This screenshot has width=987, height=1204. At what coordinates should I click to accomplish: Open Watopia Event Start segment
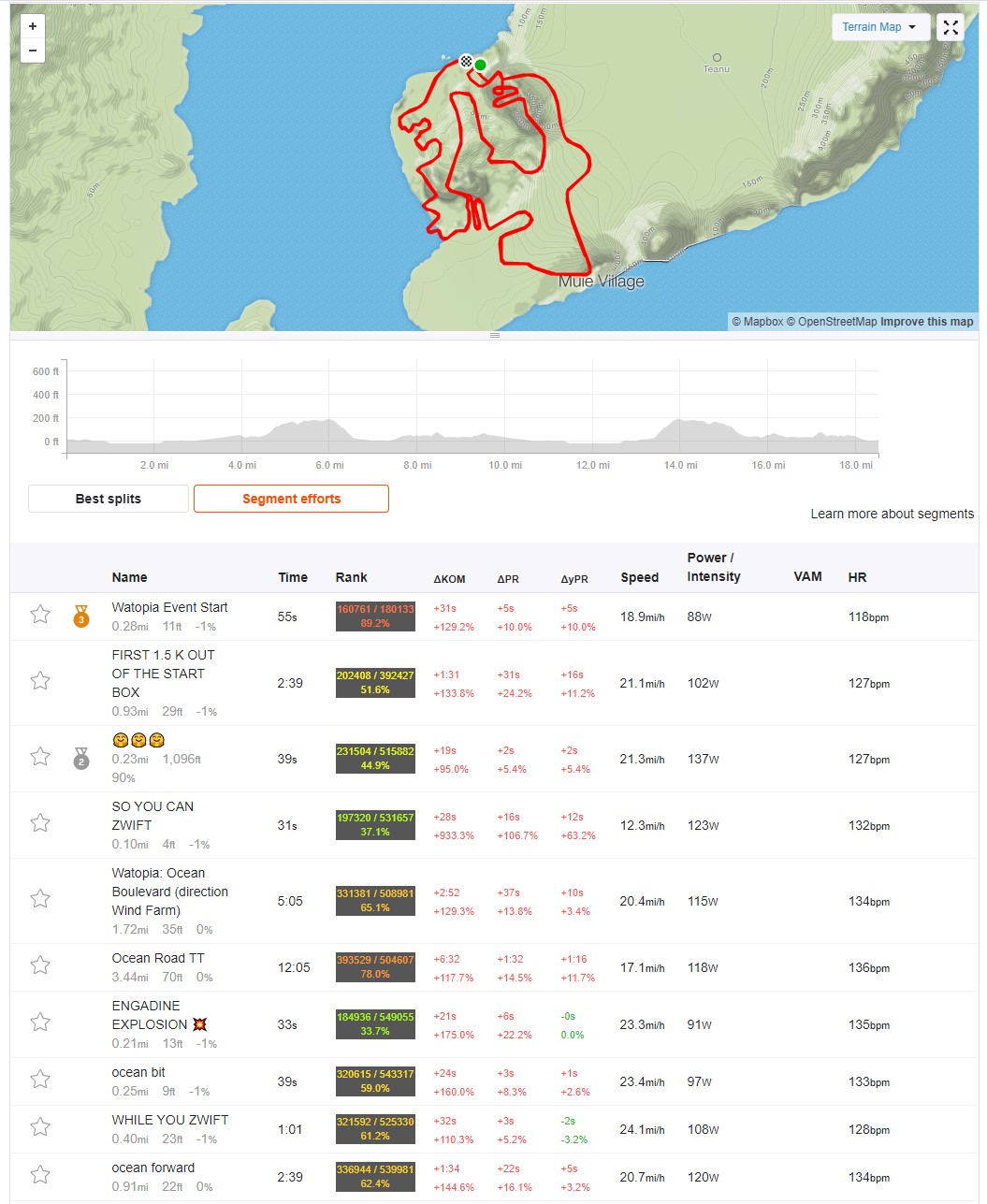coord(169,607)
